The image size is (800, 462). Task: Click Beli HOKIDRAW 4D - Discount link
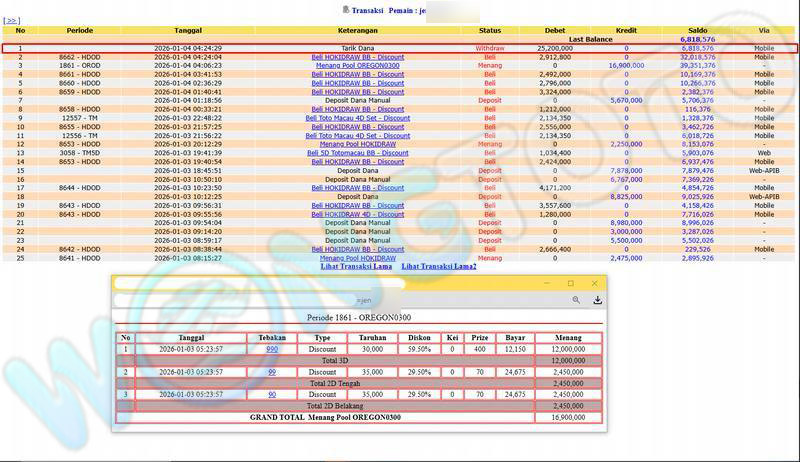point(358,214)
